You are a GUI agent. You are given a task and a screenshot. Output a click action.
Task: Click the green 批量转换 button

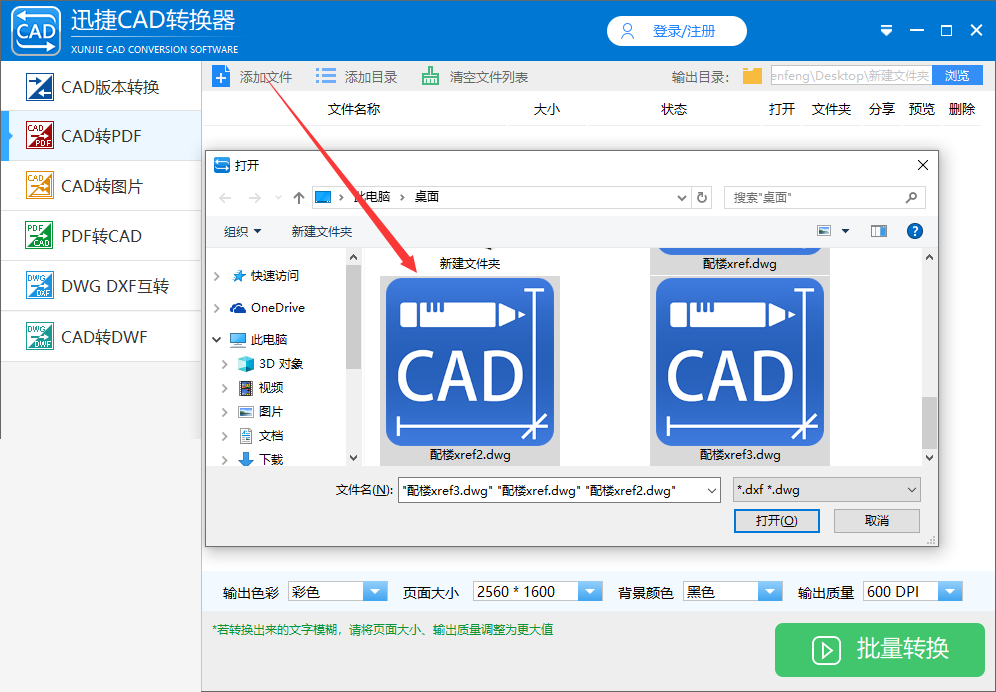point(880,649)
